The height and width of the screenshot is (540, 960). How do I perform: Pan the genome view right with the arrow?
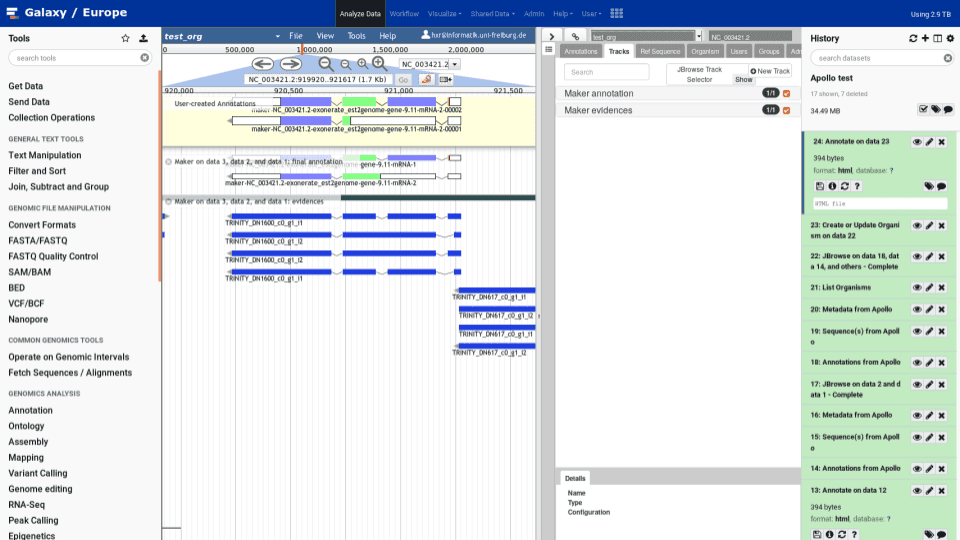pos(290,64)
